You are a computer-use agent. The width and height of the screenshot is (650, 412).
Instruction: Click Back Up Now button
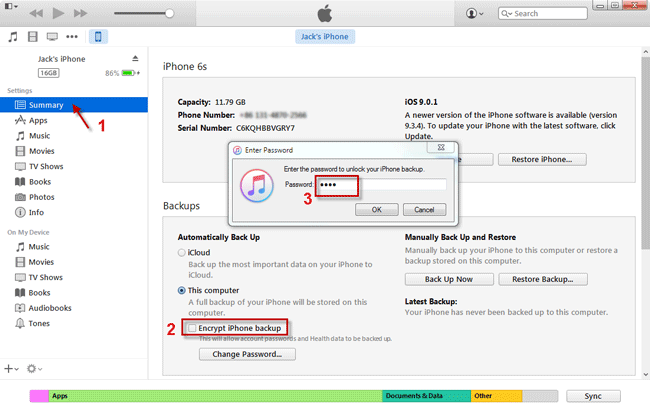tap(449, 279)
